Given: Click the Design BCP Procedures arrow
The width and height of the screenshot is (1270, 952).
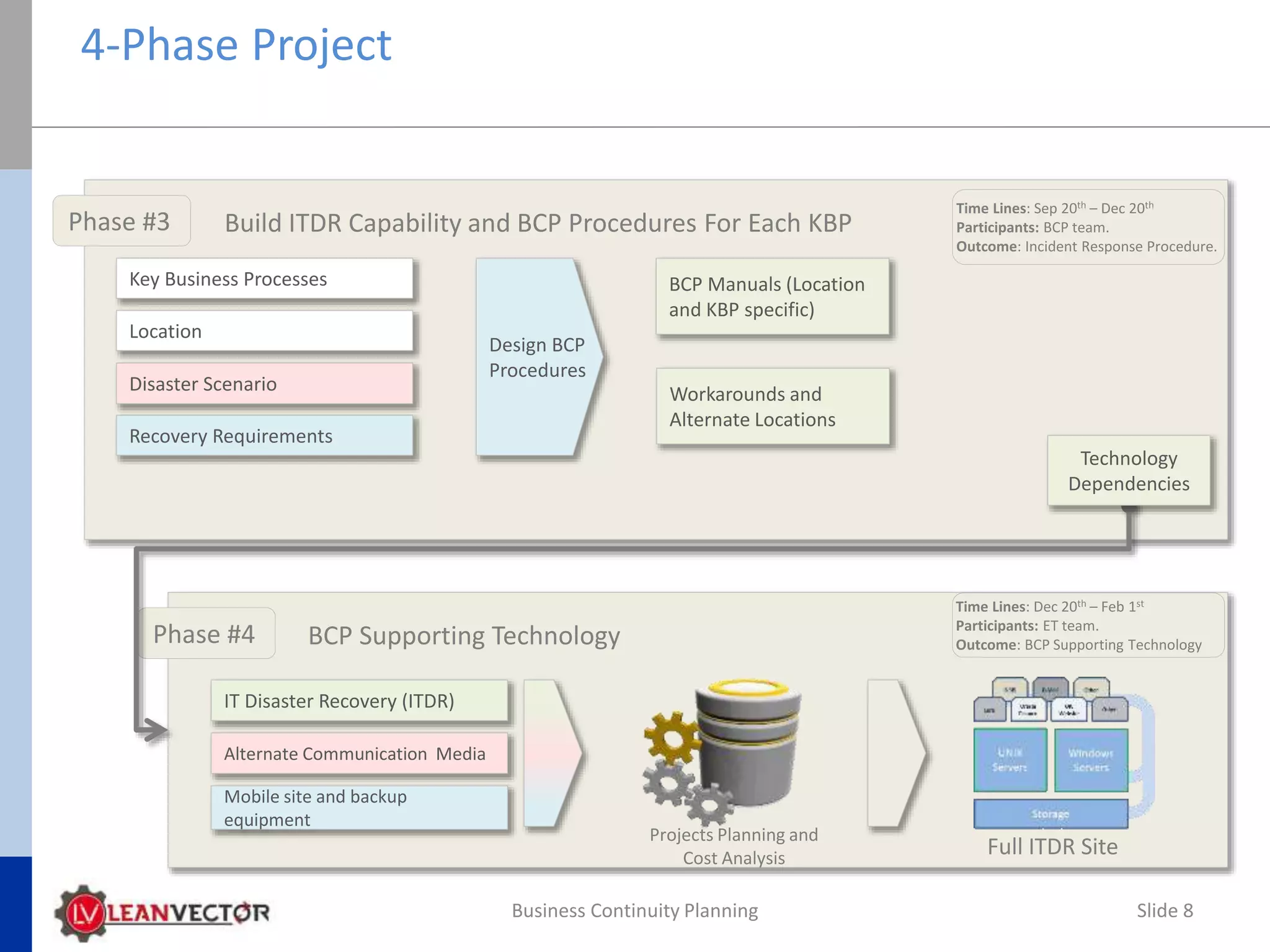Looking at the screenshot, I should pyautogui.click(x=537, y=358).
